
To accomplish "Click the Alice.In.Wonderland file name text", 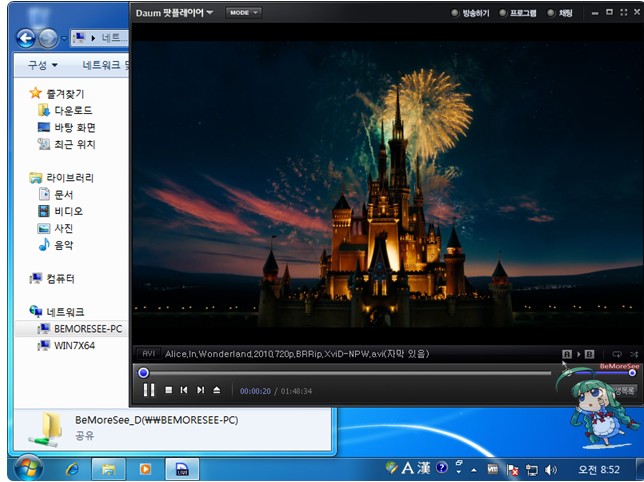I will coord(297,354).
